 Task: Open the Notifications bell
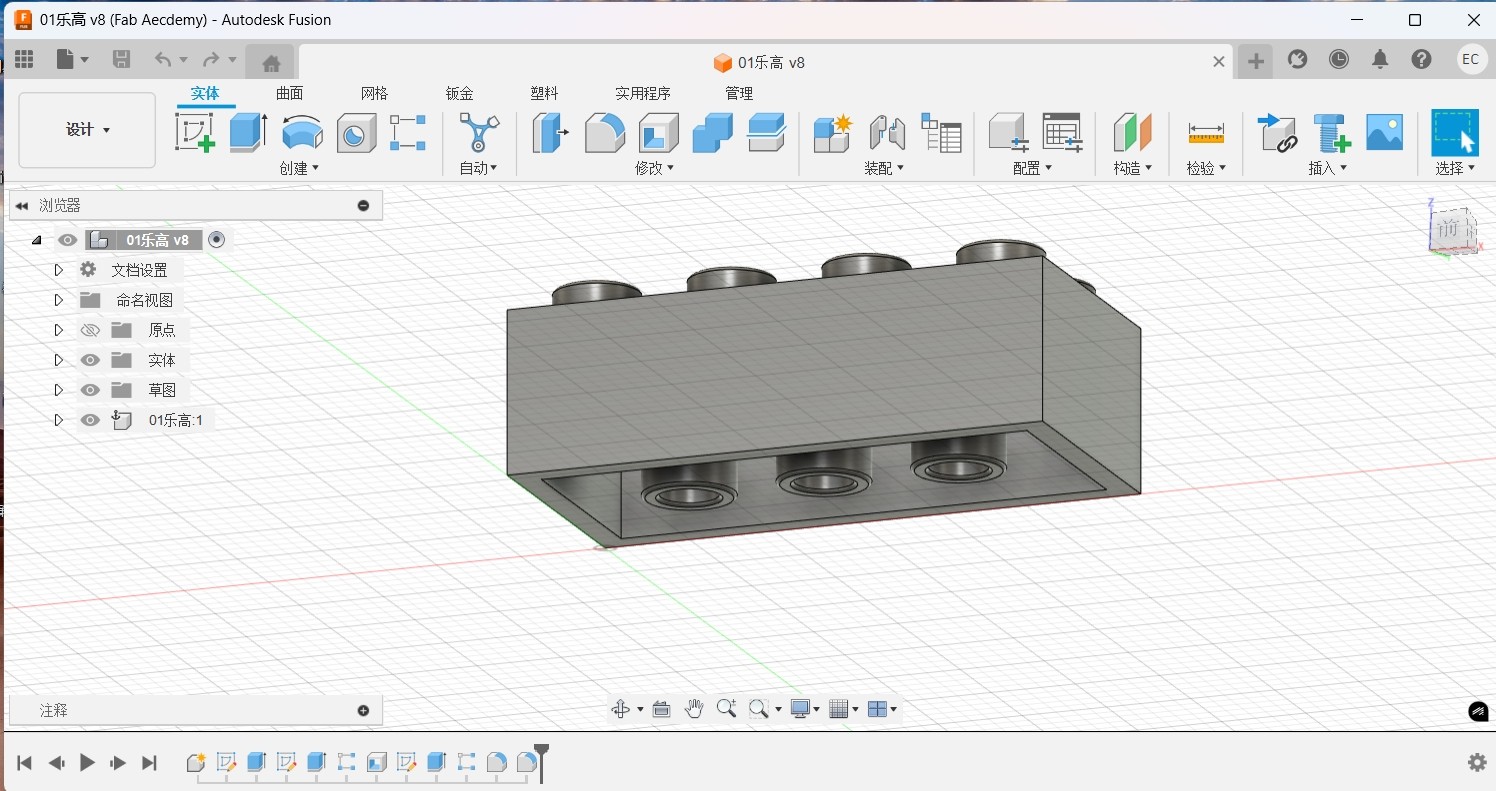(x=1380, y=60)
